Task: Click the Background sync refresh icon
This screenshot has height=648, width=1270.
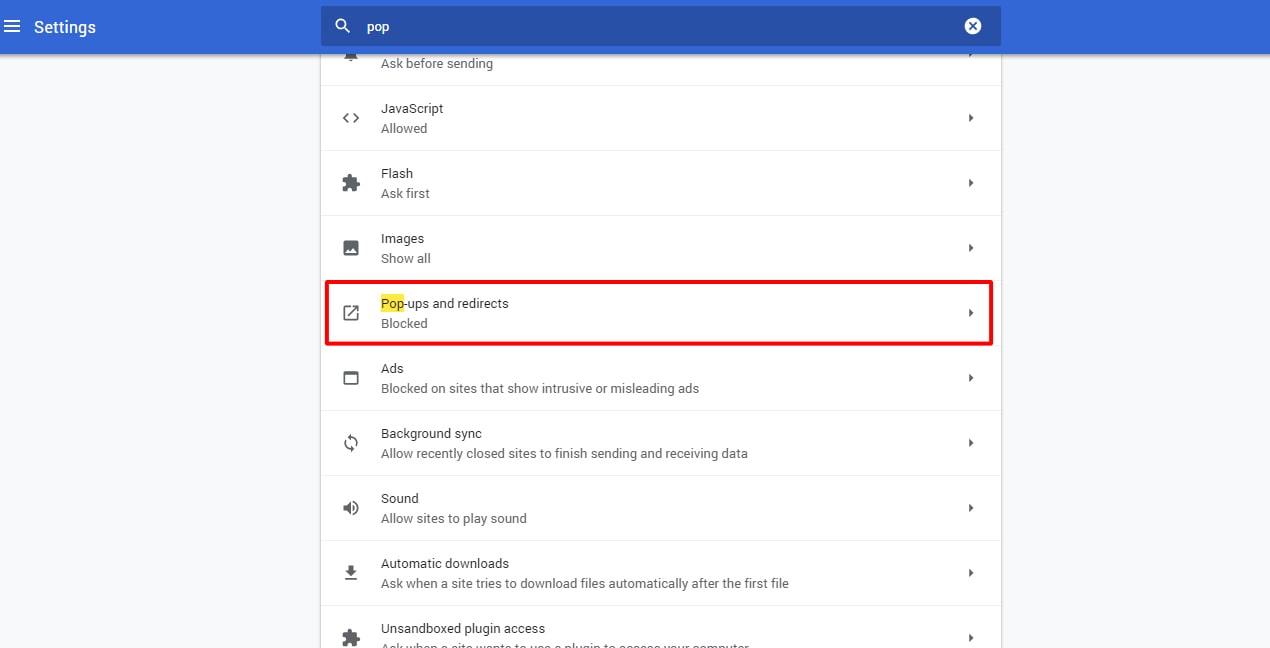Action: 351,442
